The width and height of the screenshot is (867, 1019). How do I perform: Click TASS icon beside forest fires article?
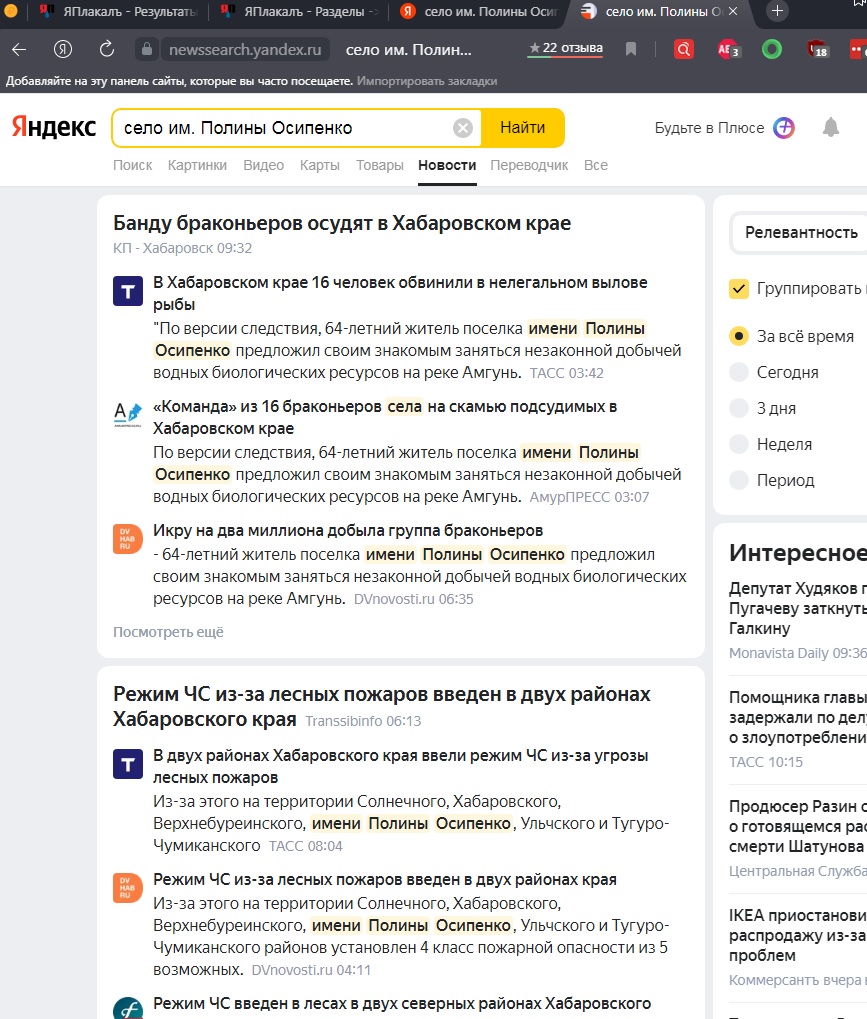[x=128, y=764]
